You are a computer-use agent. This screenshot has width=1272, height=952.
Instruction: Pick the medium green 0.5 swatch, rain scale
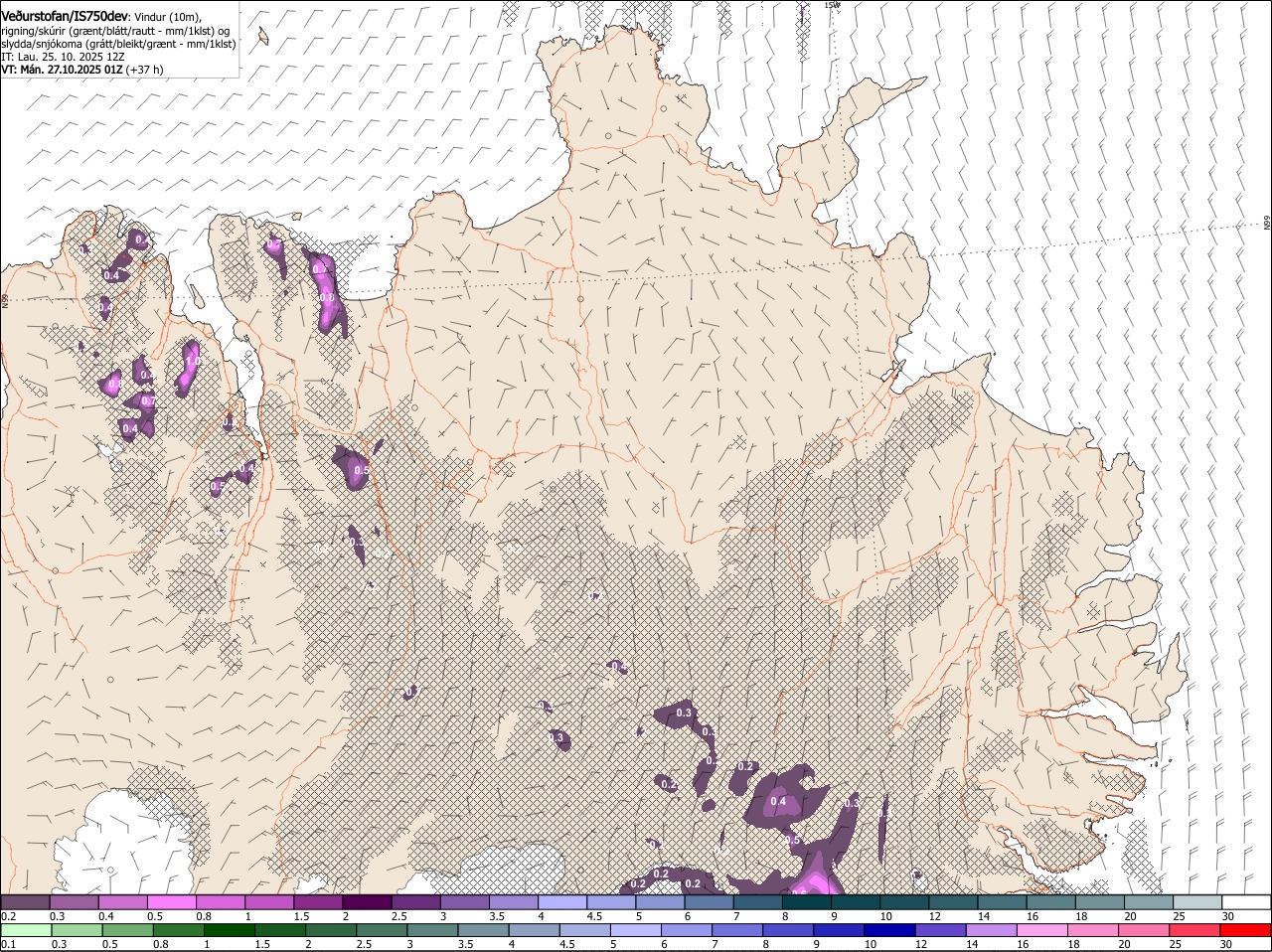(x=128, y=930)
